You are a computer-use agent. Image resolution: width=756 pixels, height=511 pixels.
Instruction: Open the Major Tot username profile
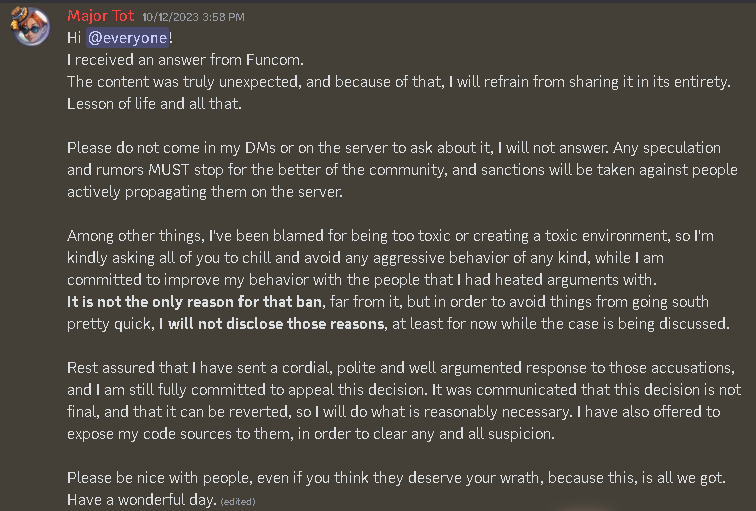[x=100, y=17]
